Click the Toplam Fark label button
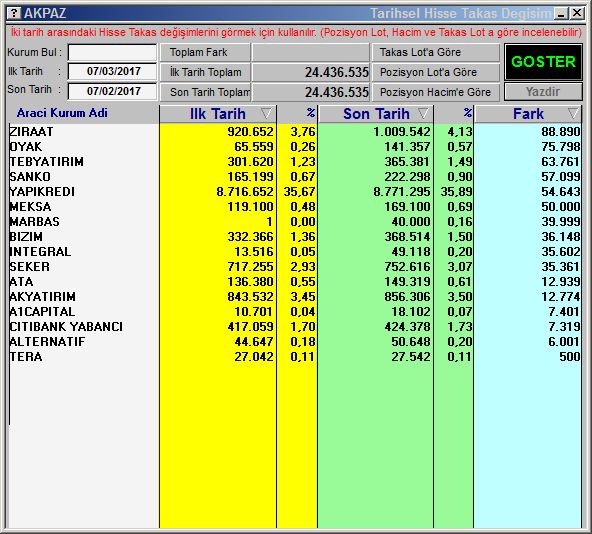 (205, 52)
